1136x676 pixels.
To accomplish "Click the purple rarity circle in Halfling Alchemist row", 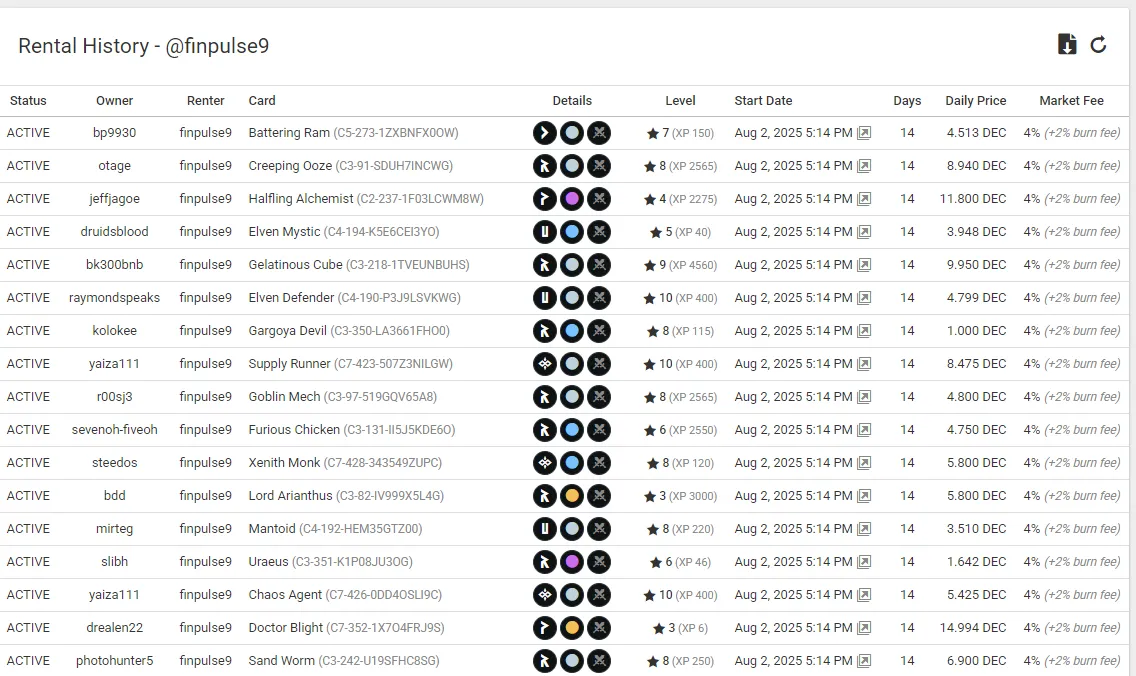I will tap(572, 199).
